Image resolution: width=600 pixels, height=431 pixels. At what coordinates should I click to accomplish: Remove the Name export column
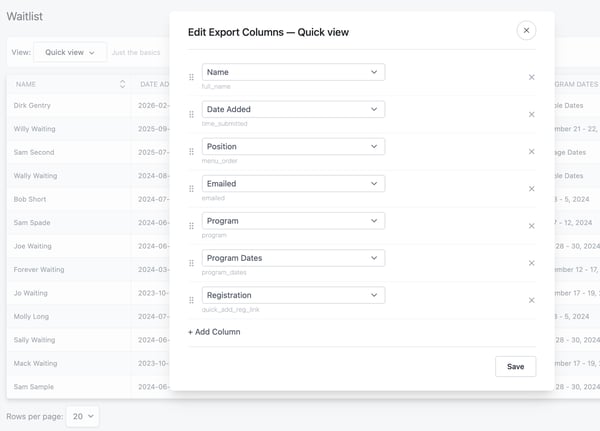532,77
